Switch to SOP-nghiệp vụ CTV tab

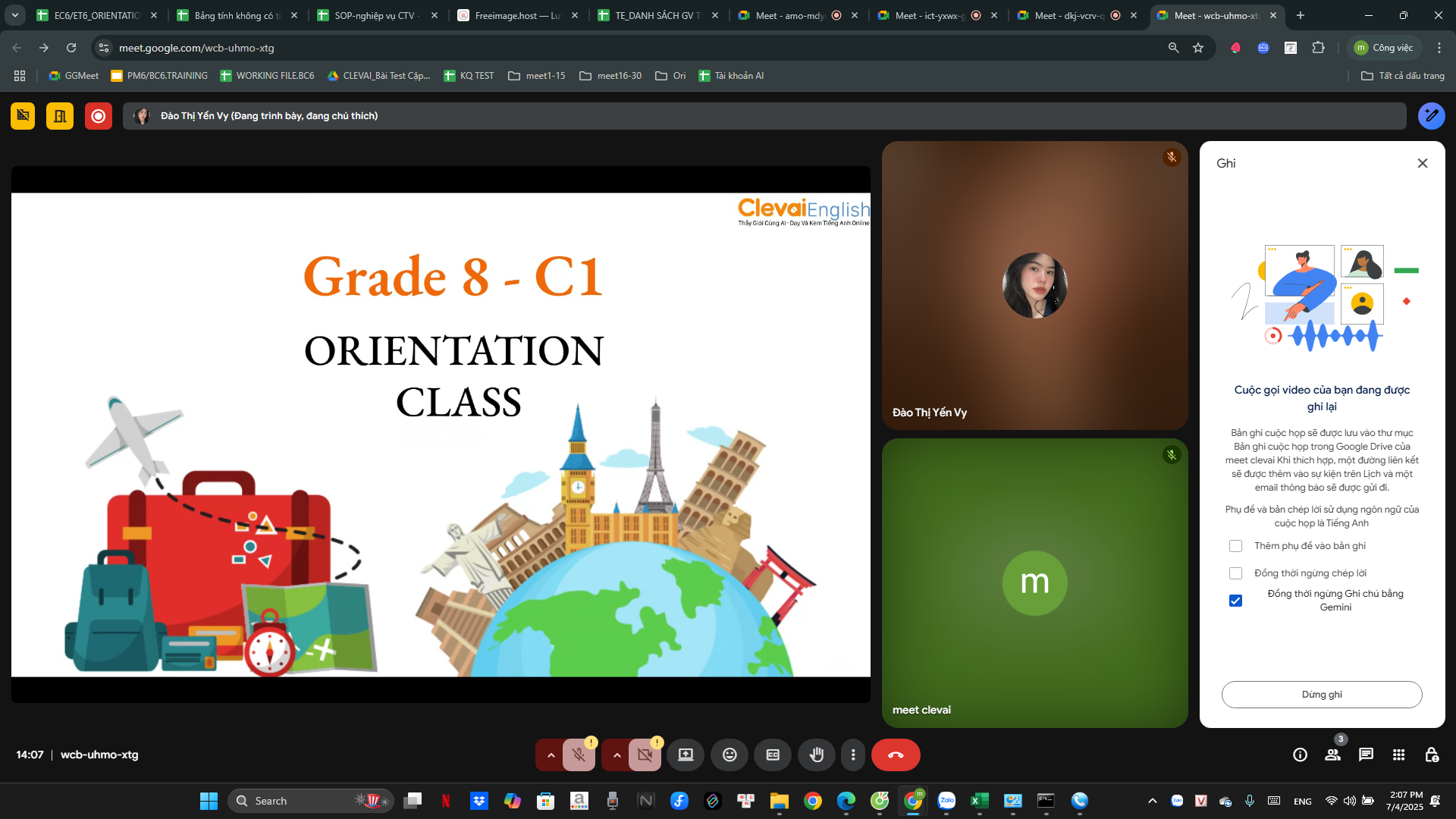tap(377, 15)
